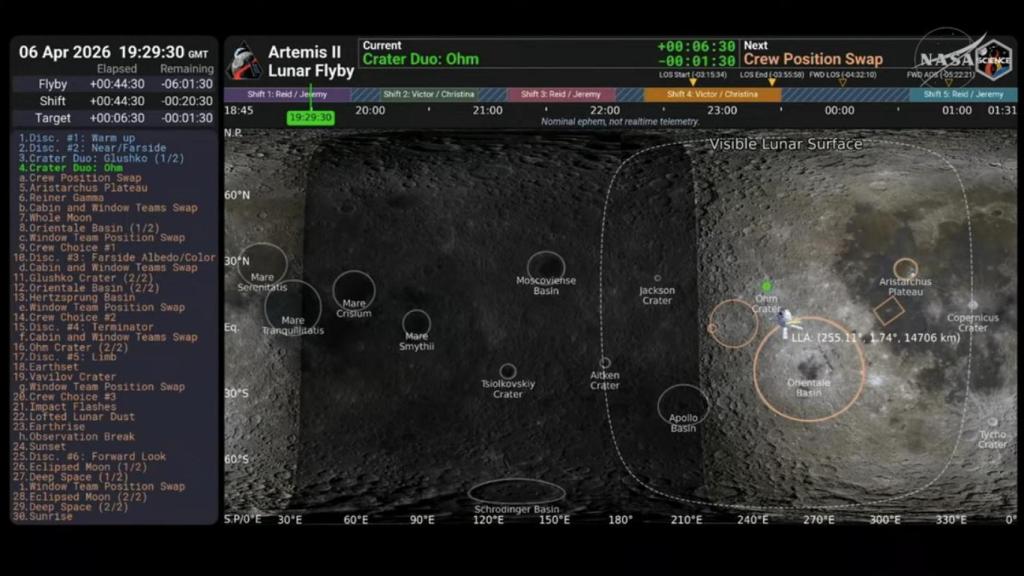Screen dimensions: 1024x576
Task: Select highlighted list item '4.Crater Duo: Ohm'
Action: pyautogui.click(x=71, y=168)
